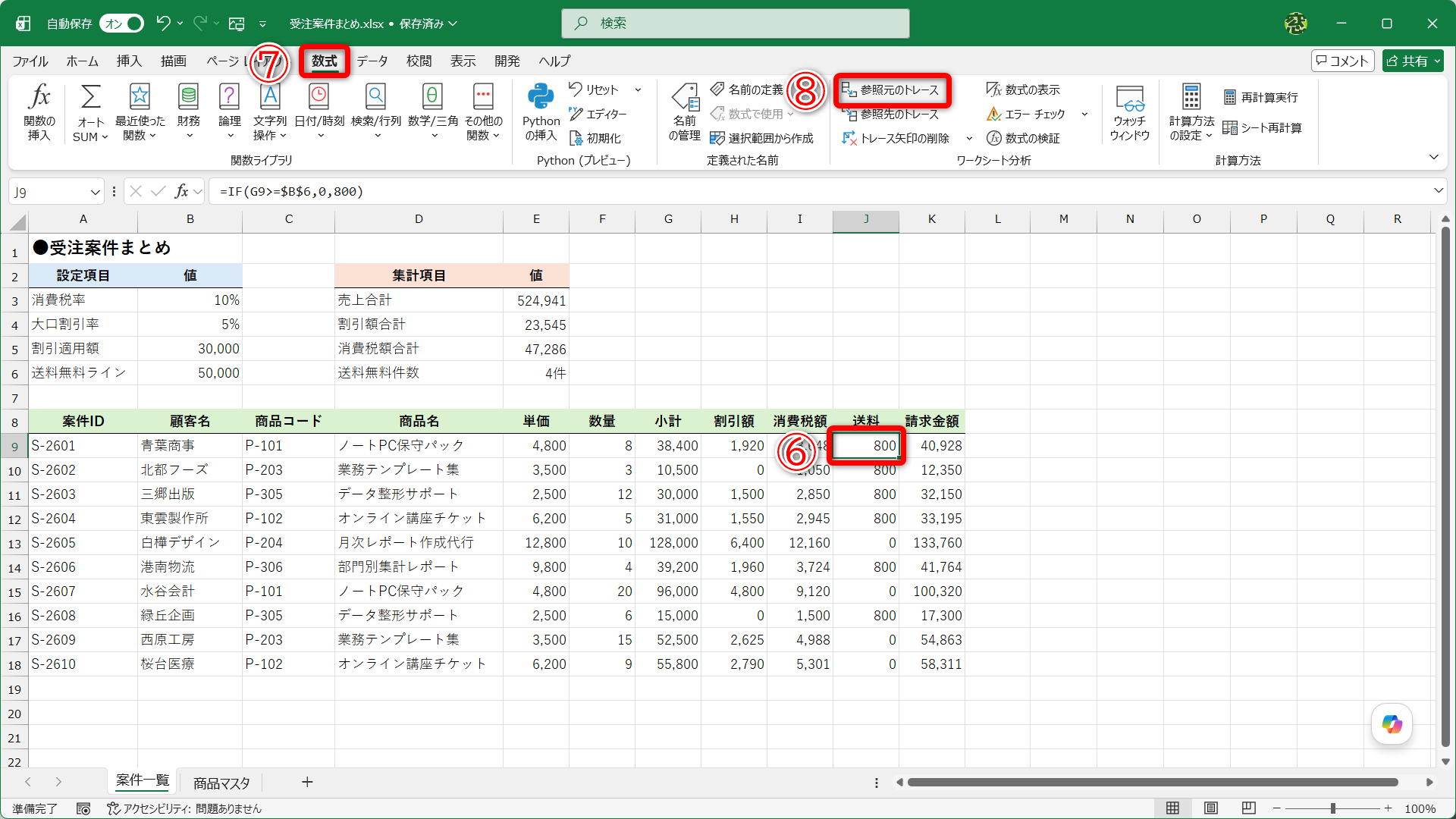Click Create from Selection (選択範囲から作成)
This screenshot has height=819, width=1456.
tap(761, 138)
